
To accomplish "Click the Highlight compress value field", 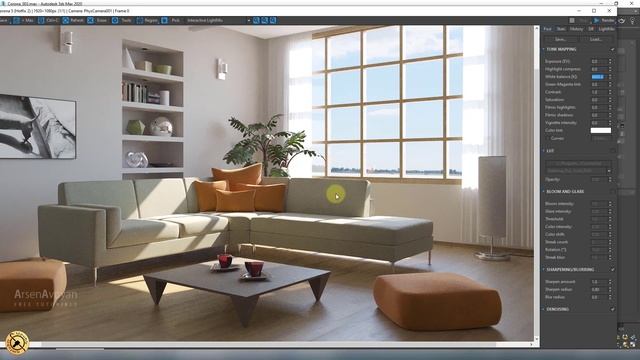I will [x=598, y=69].
